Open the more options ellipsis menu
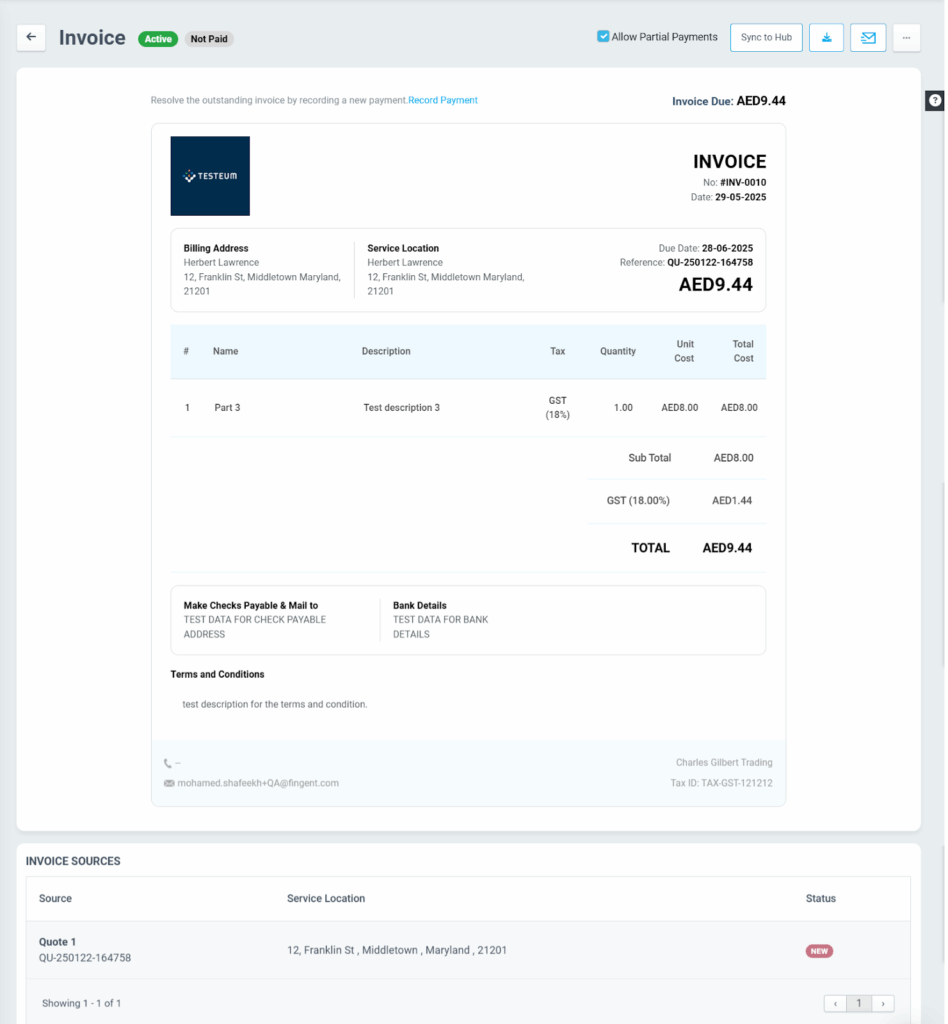 906,37
